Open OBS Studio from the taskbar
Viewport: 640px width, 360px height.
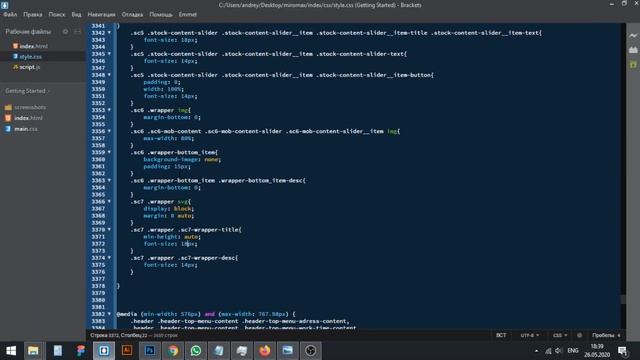[x=311, y=351]
